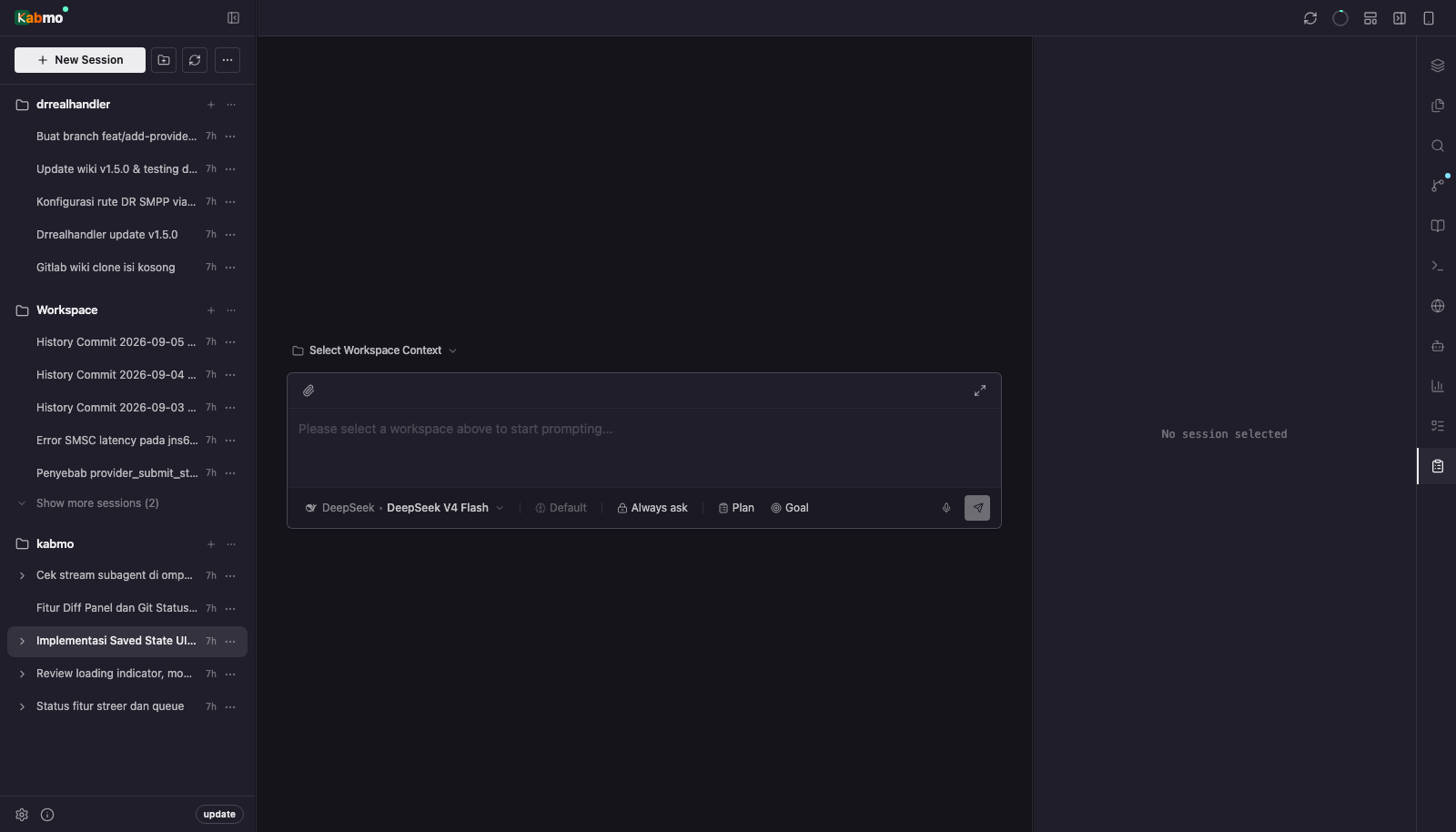
Task: Toggle the right panel icon in top bar
Action: coord(1400,18)
